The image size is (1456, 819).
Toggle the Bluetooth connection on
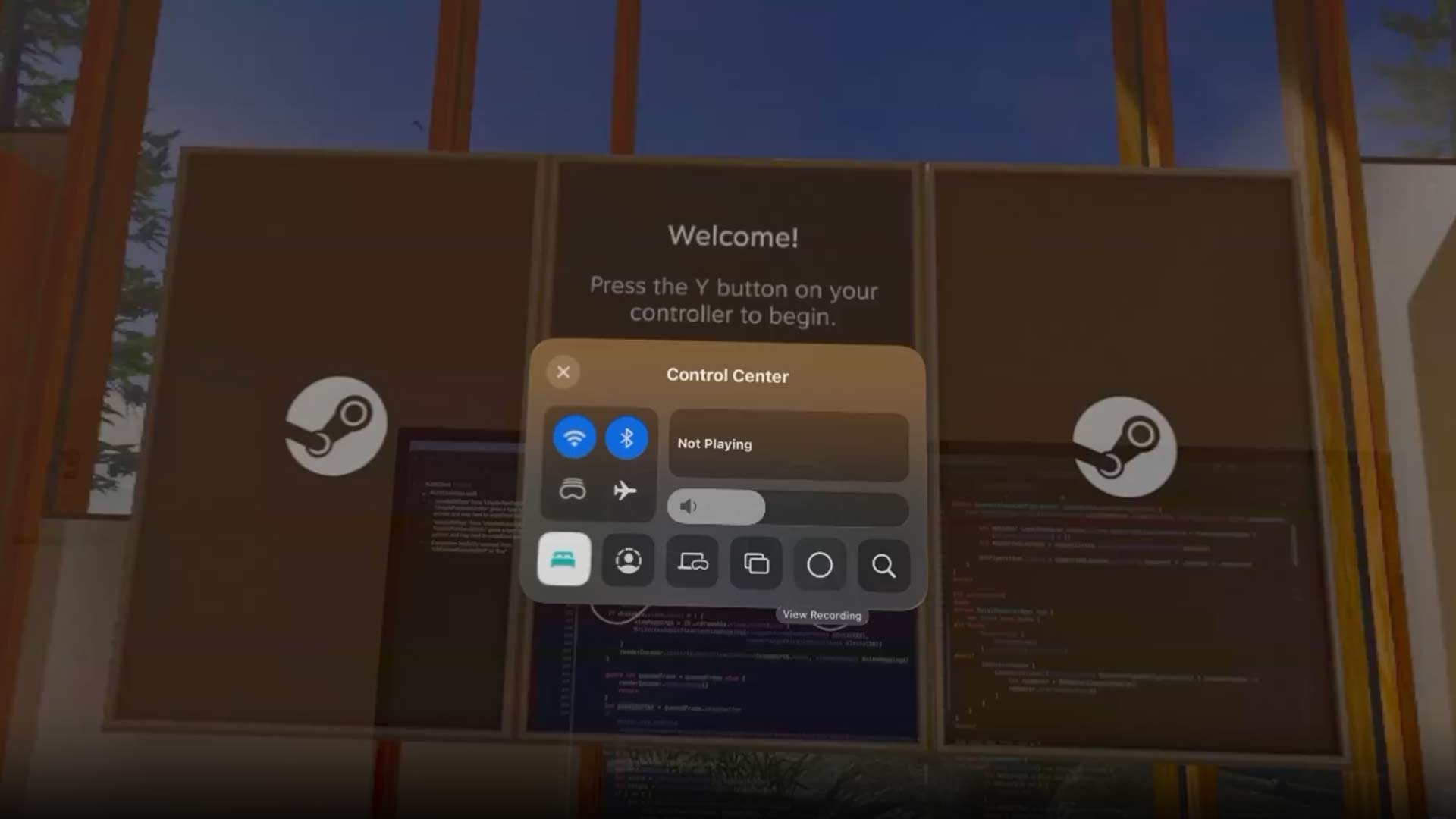626,437
